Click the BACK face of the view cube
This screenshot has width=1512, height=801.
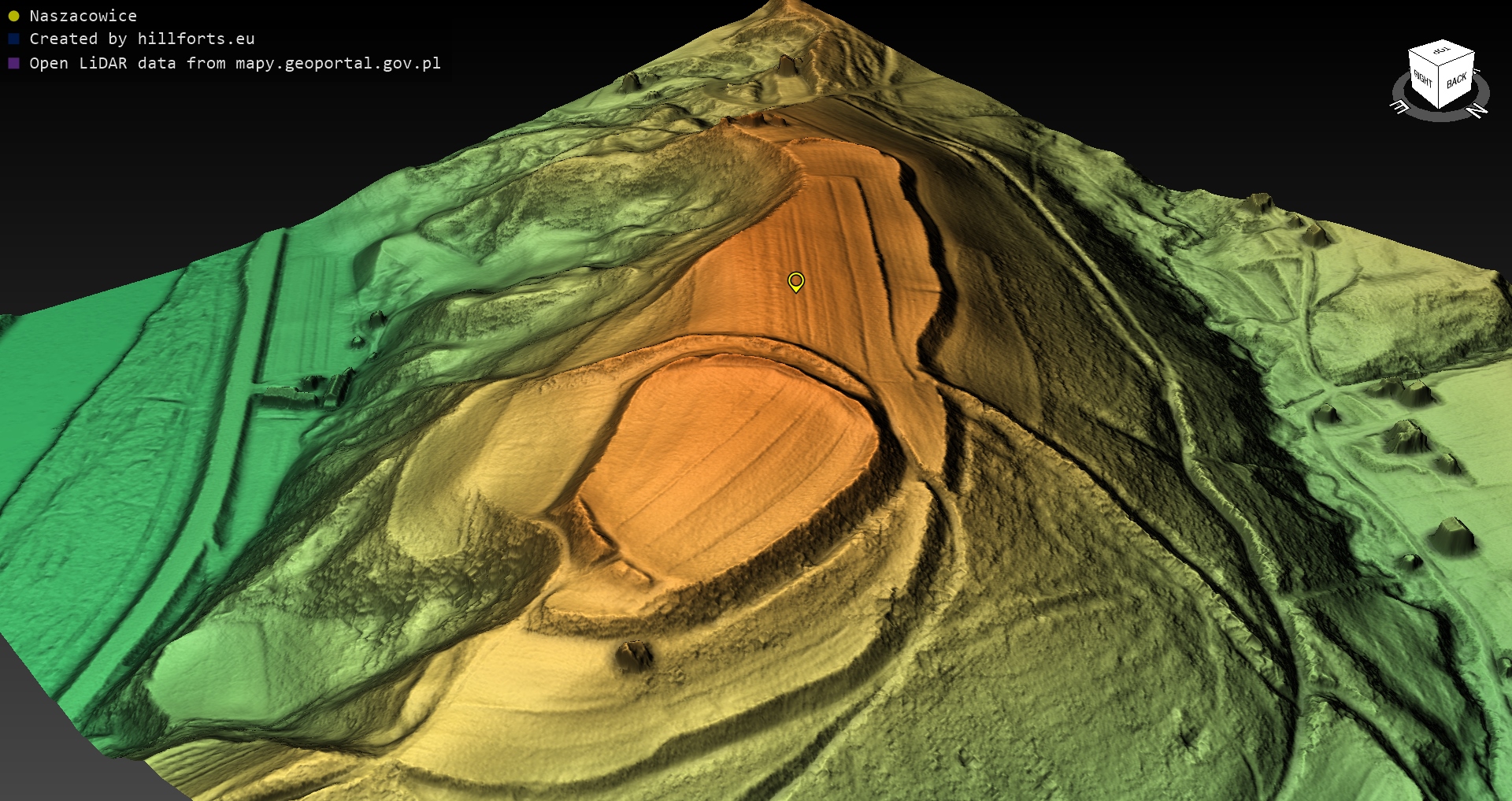click(1456, 81)
